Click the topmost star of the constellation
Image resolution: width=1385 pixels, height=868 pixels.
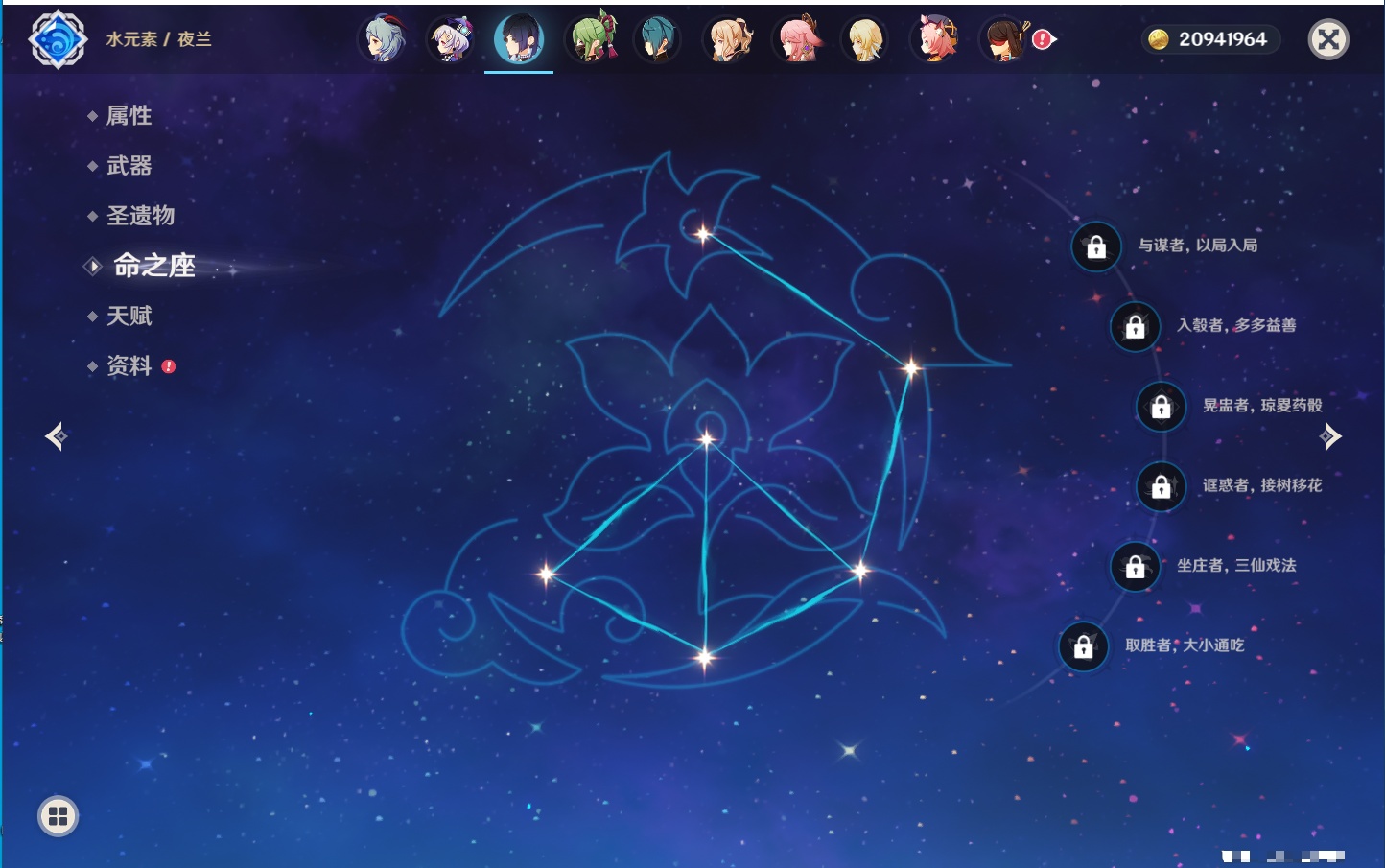[703, 233]
